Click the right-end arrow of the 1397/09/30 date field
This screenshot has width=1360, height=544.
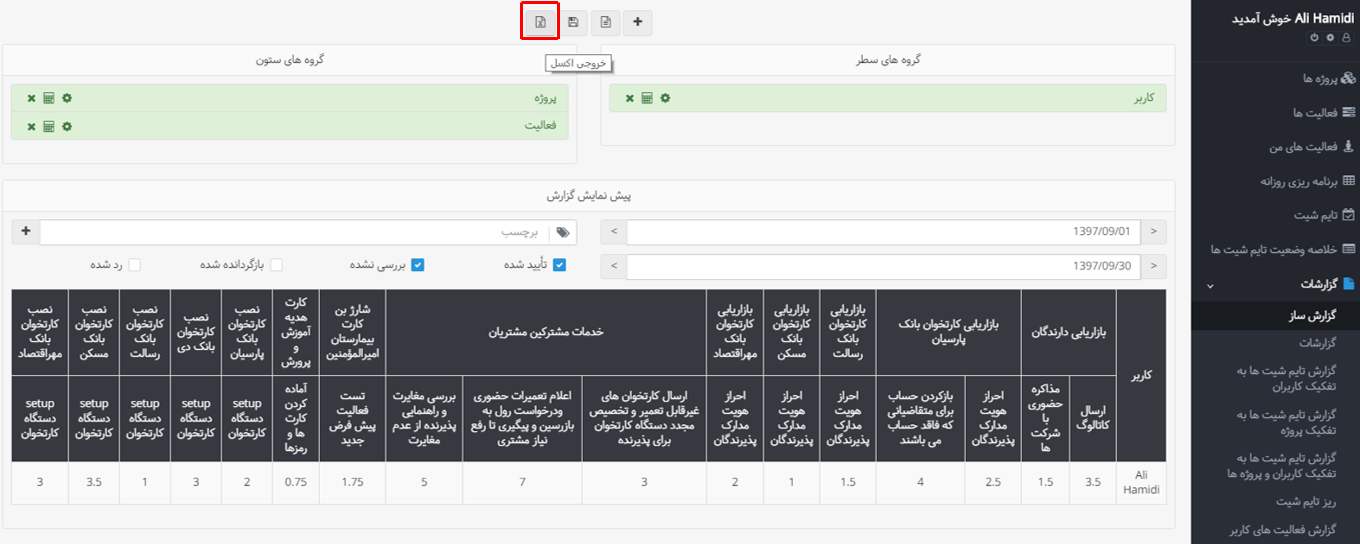(x=1154, y=266)
